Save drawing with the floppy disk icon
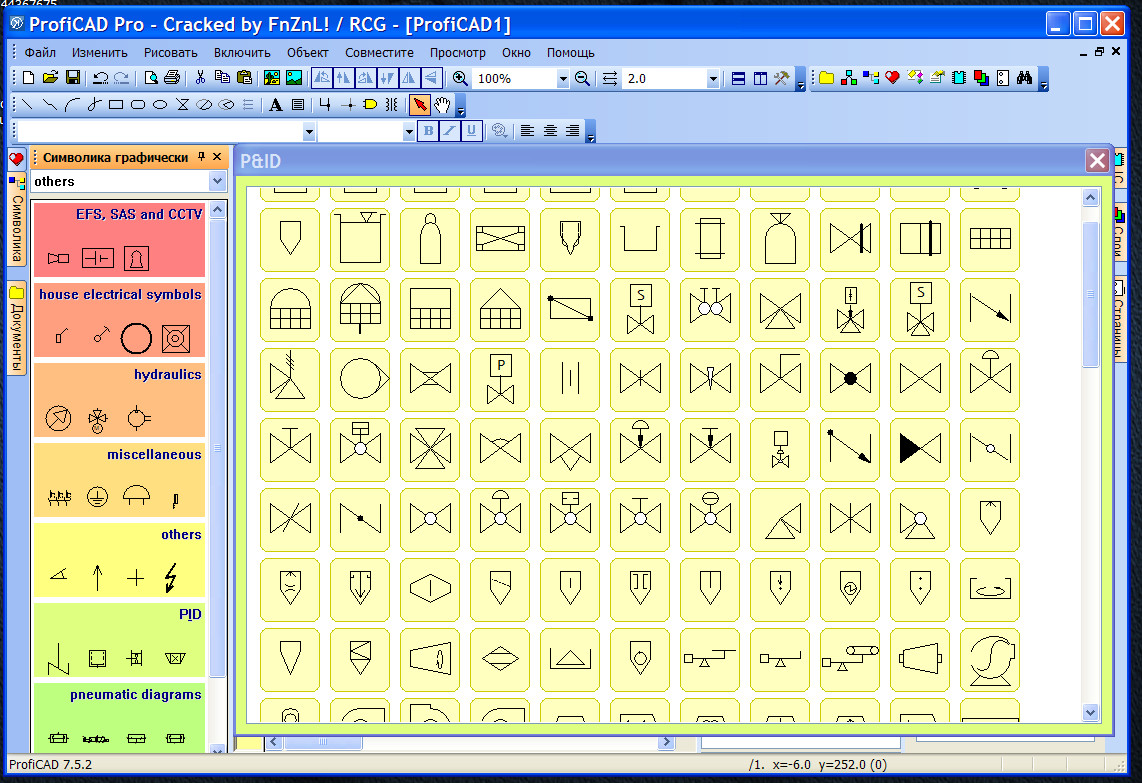The image size is (1142, 783). point(72,78)
